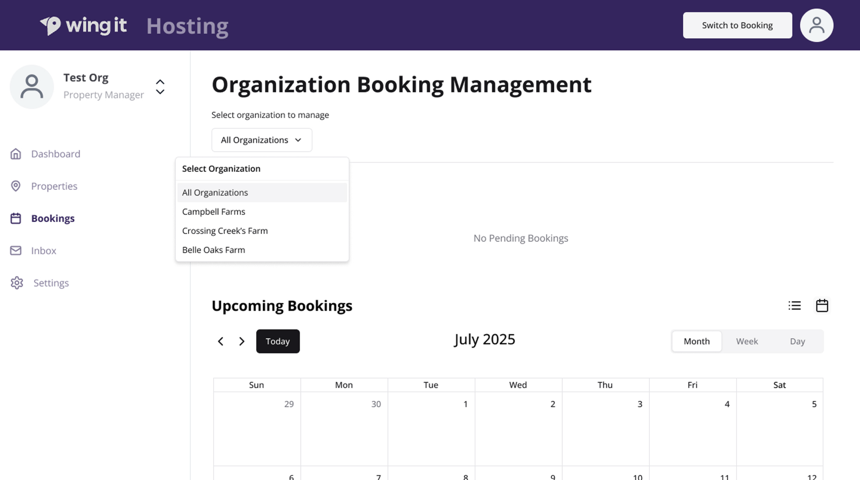This screenshot has width=860, height=480.
Task: Click calendar cell for June 30
Action: (344, 429)
